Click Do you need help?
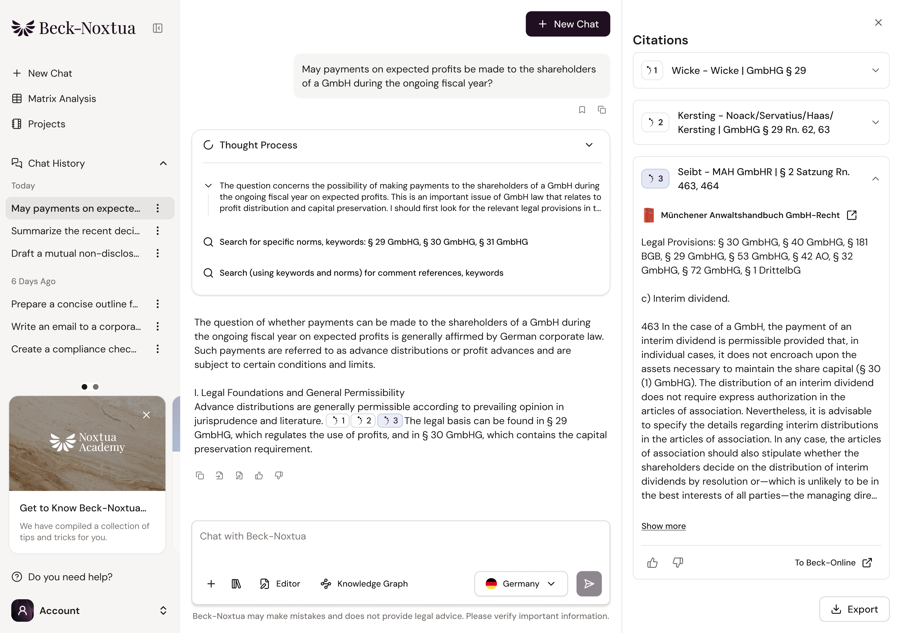 tap(62, 577)
